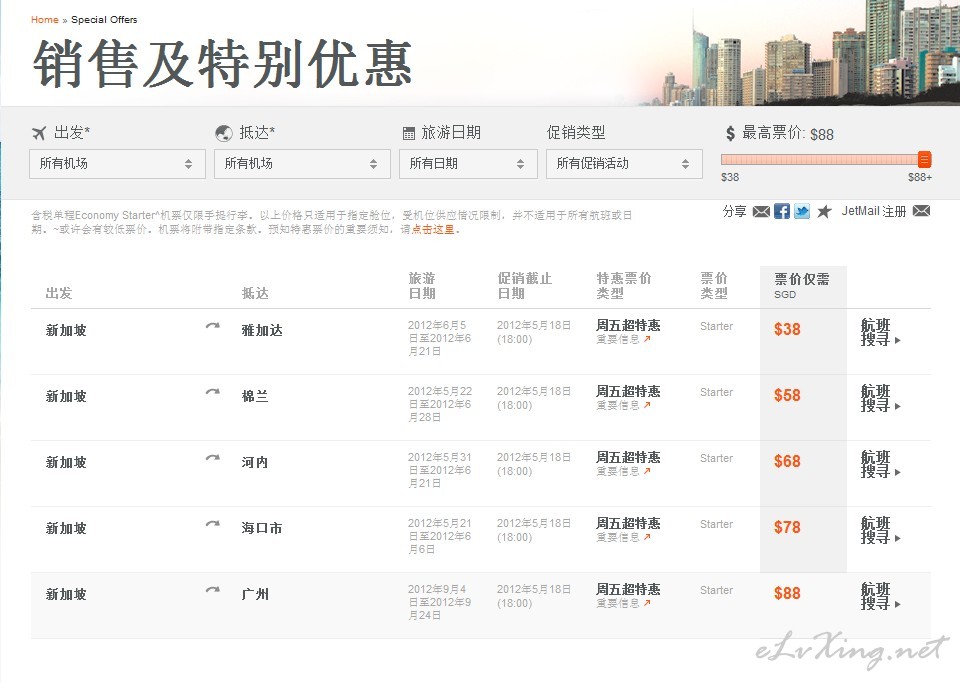Go to Home breadcrumb link
960x683 pixels.
44,20
